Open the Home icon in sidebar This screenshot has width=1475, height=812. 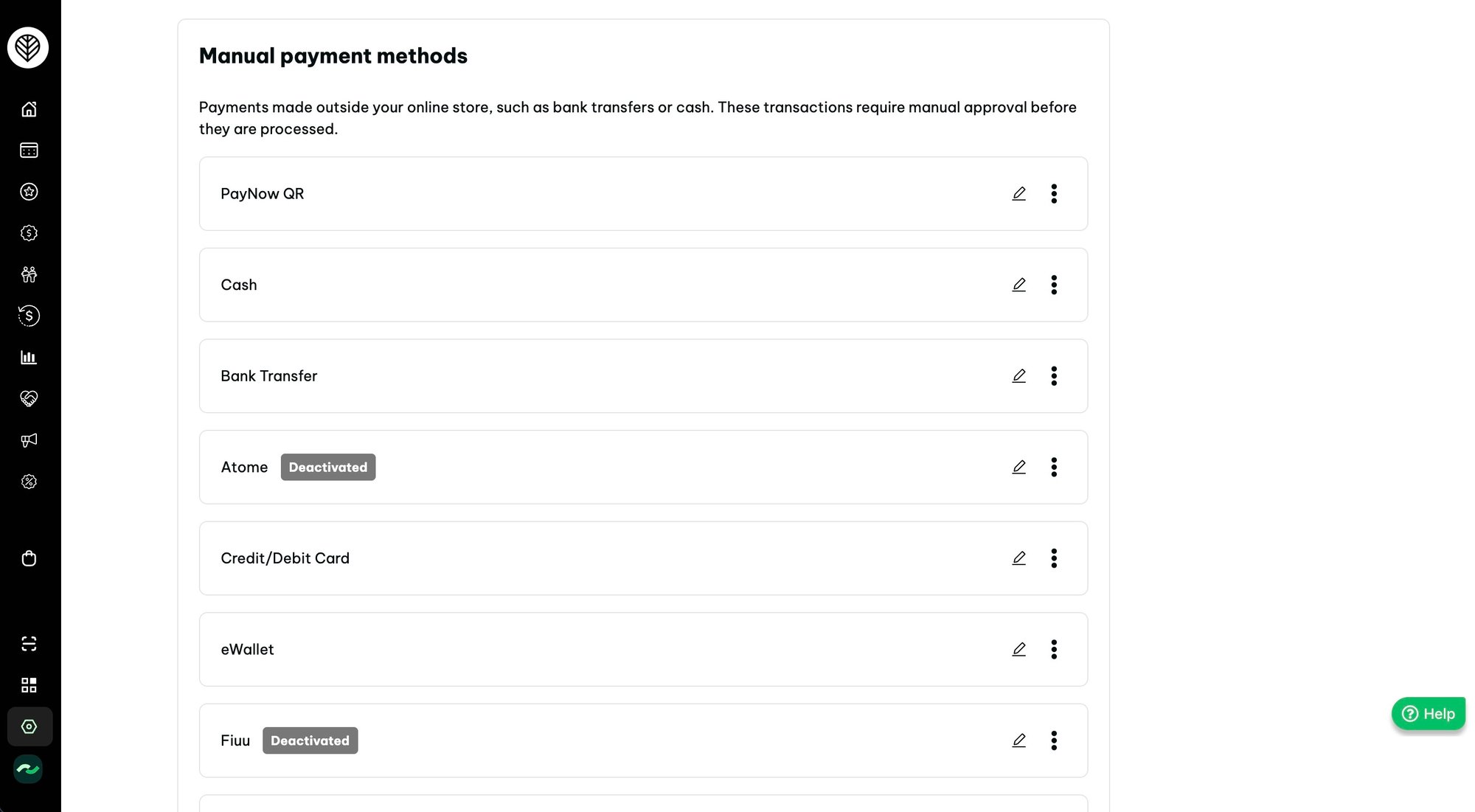coord(29,109)
